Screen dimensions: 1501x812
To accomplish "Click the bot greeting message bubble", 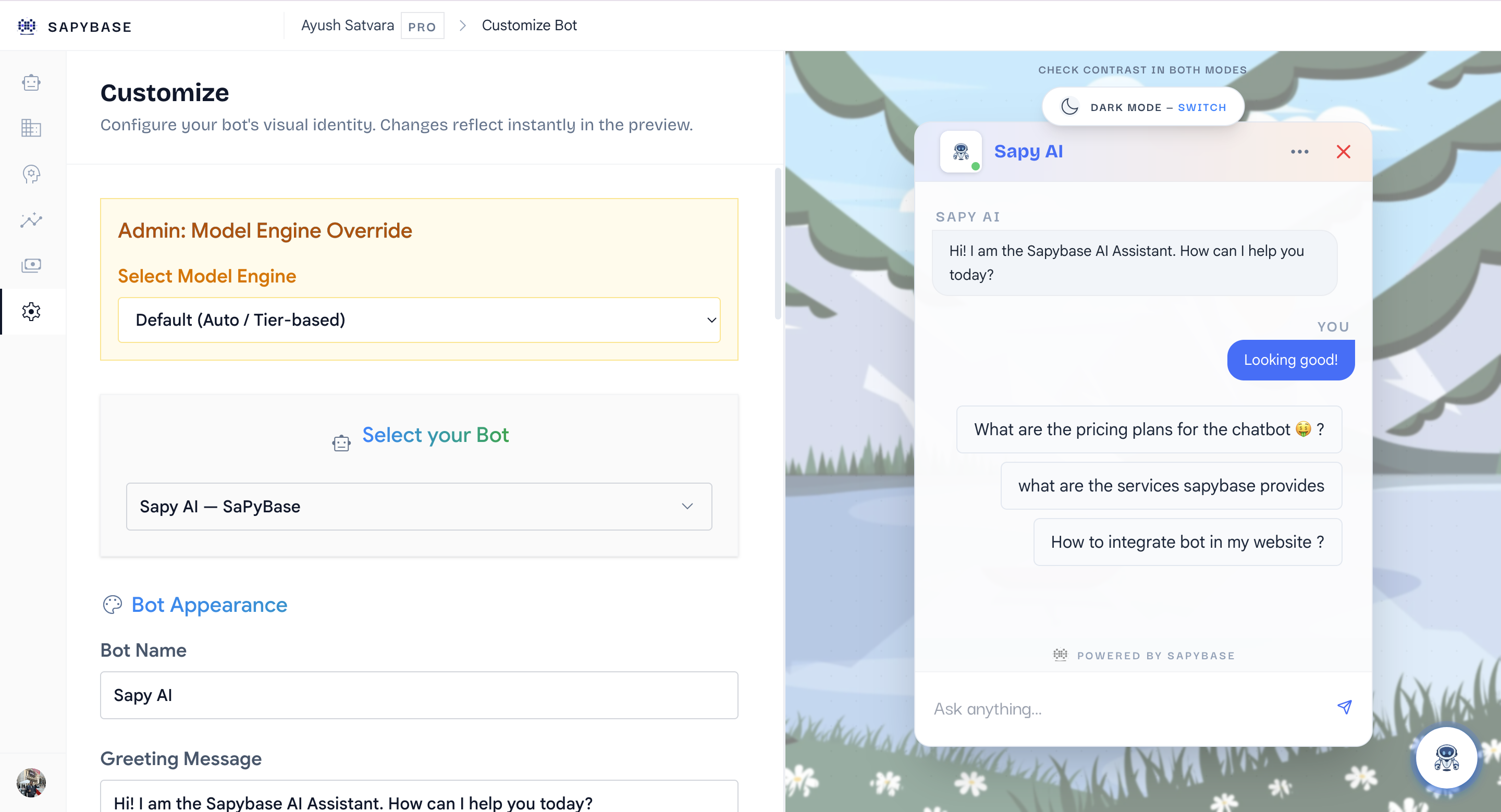I will tap(1135, 263).
